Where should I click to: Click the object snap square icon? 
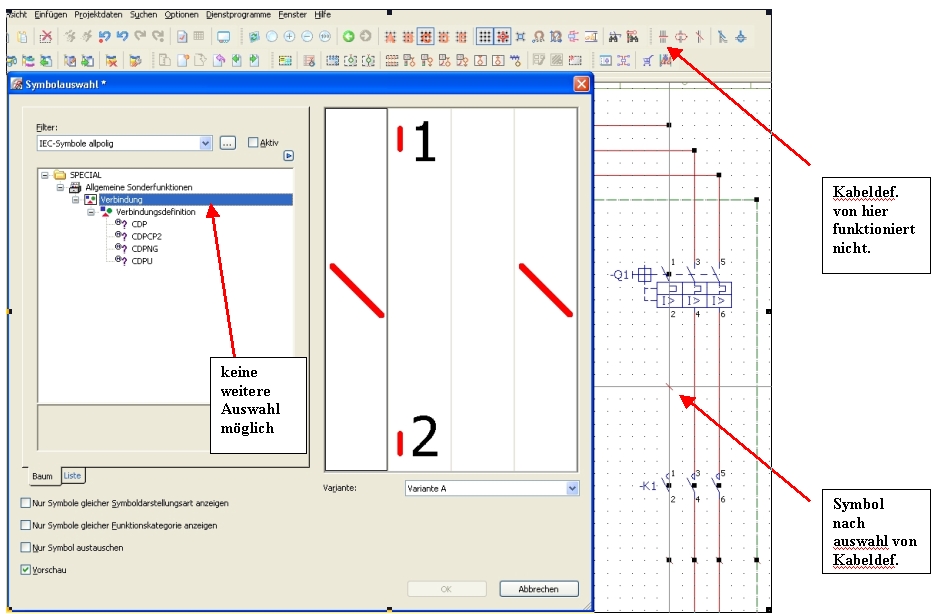click(521, 37)
